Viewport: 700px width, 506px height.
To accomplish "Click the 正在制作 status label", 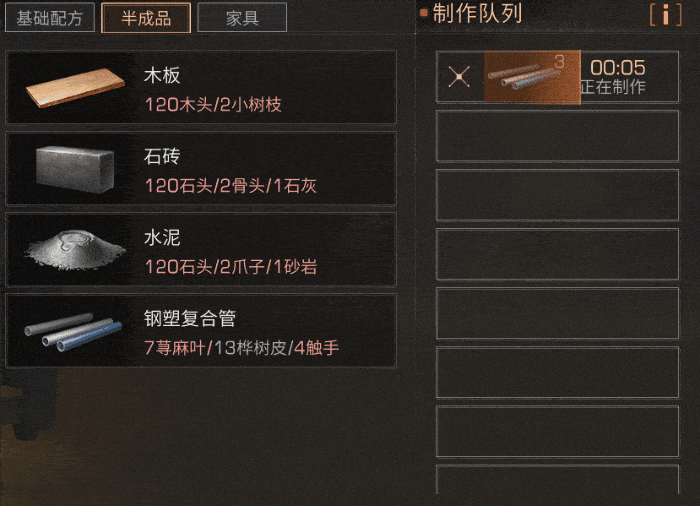I will [x=613, y=87].
